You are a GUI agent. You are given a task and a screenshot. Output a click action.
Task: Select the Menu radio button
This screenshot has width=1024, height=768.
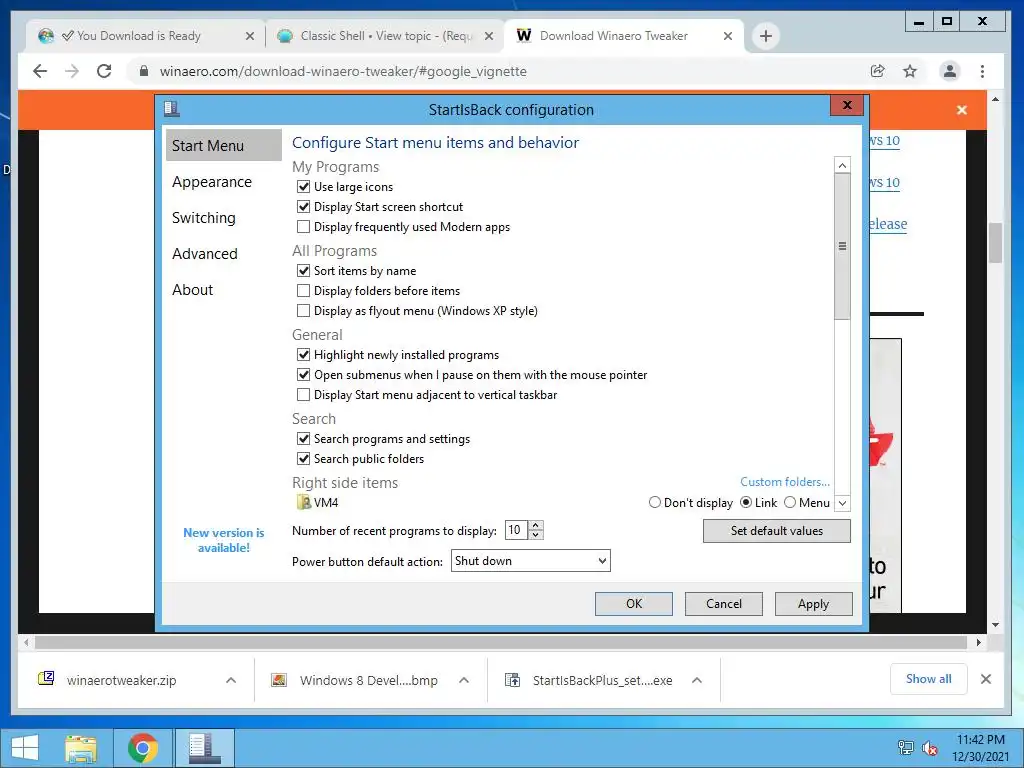(790, 502)
